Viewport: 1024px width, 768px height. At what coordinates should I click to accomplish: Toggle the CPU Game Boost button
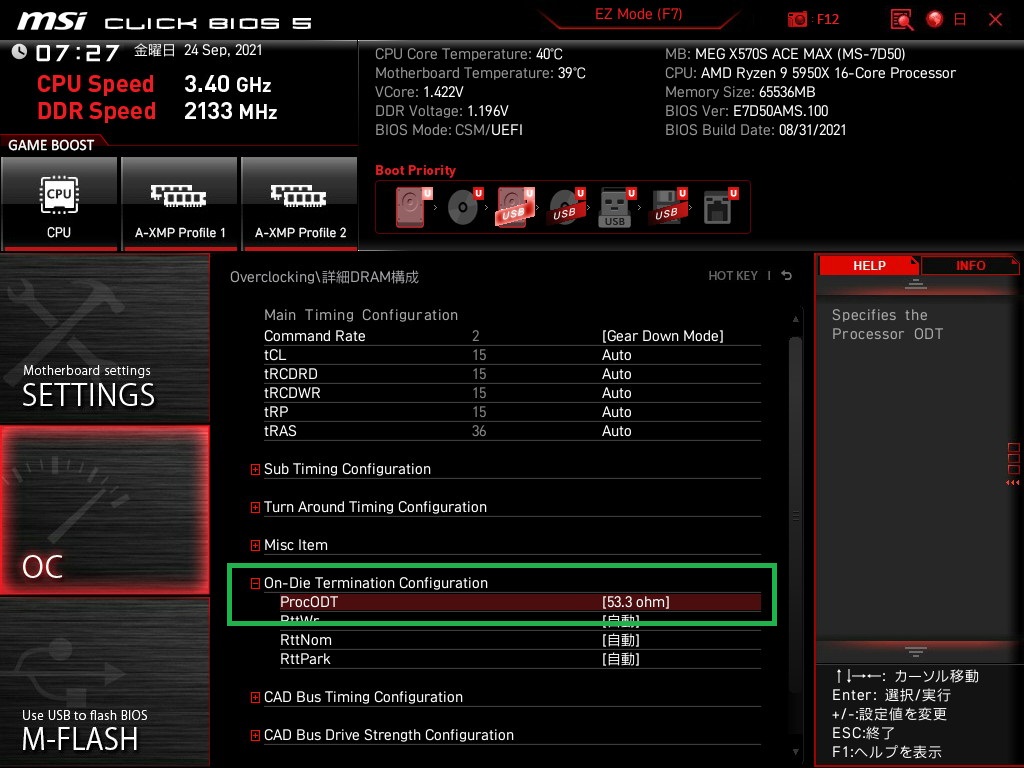[x=59, y=204]
